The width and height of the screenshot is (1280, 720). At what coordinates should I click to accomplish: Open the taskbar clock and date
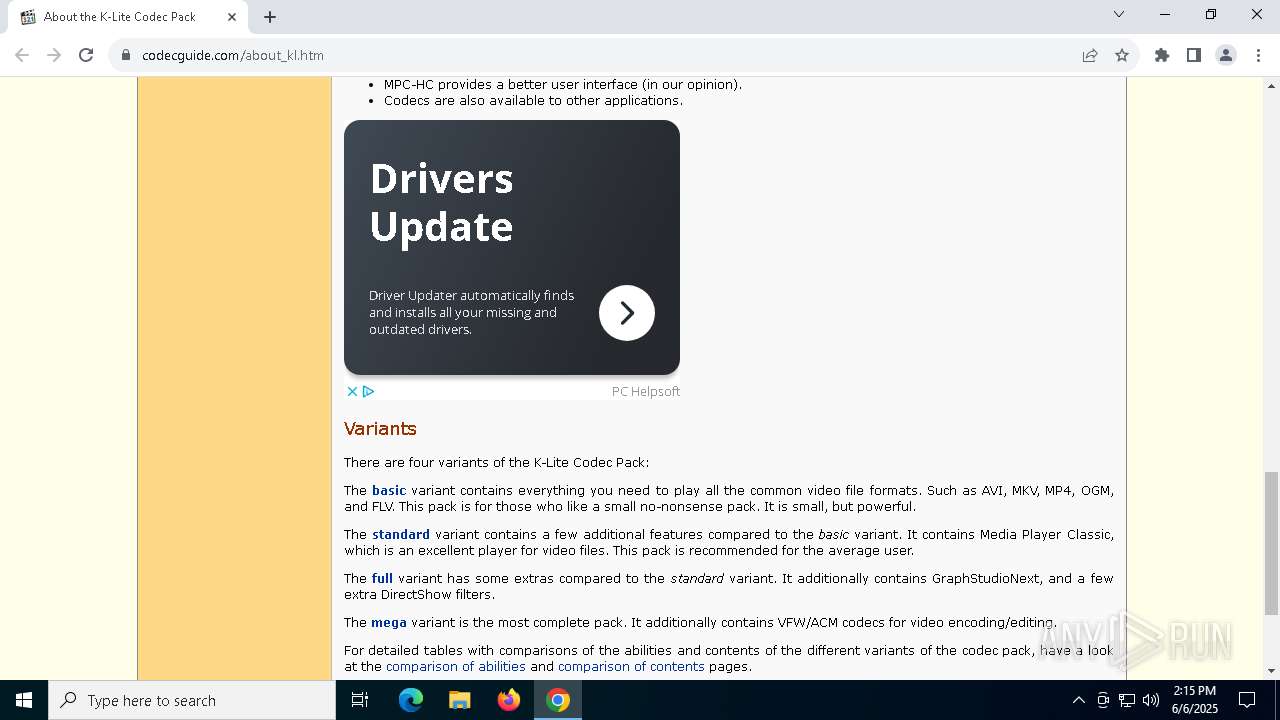tap(1195, 700)
